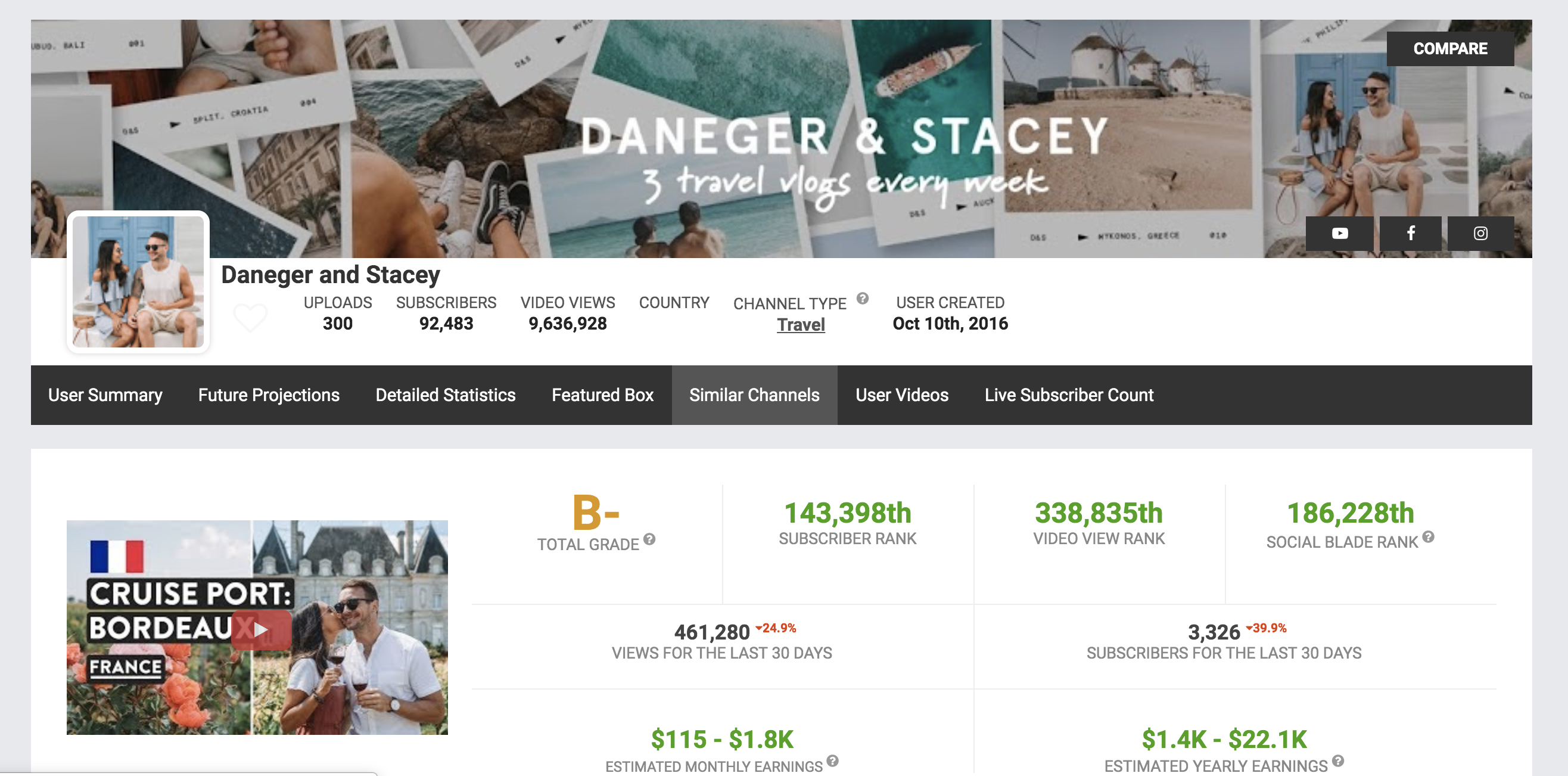Click the Social Blade Rank help icon
Screen dimensions: 1568x776
coord(1428,536)
